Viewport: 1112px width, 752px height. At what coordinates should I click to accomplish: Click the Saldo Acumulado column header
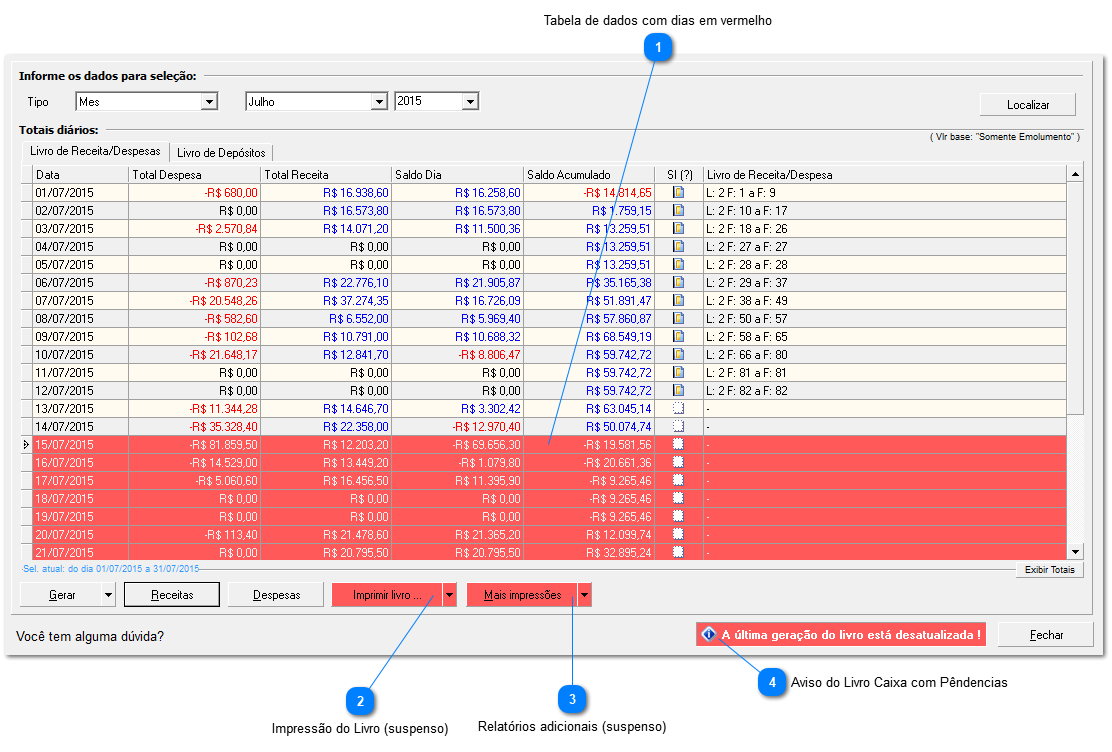point(589,175)
